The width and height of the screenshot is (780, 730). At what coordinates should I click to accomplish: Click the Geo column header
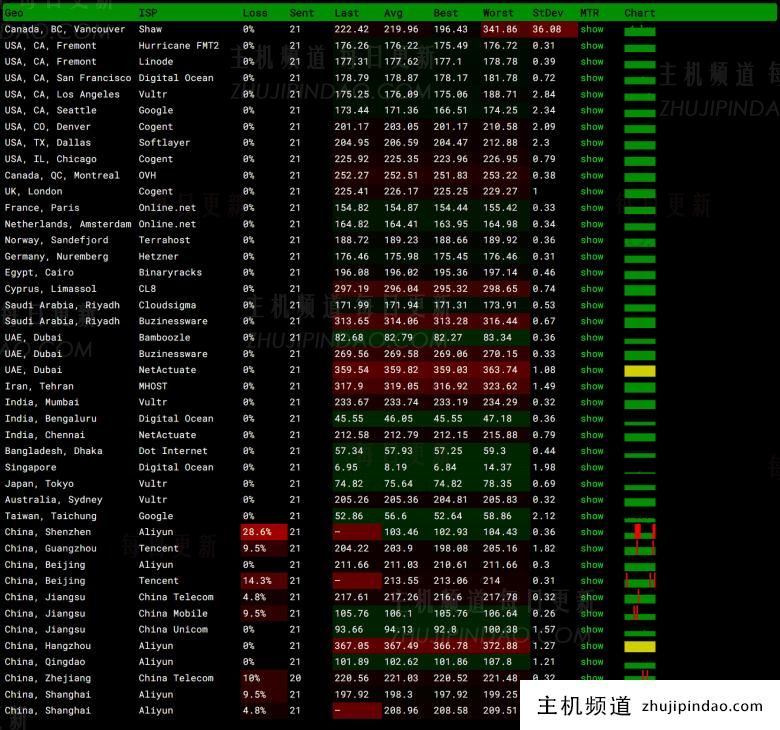[x=14, y=13]
